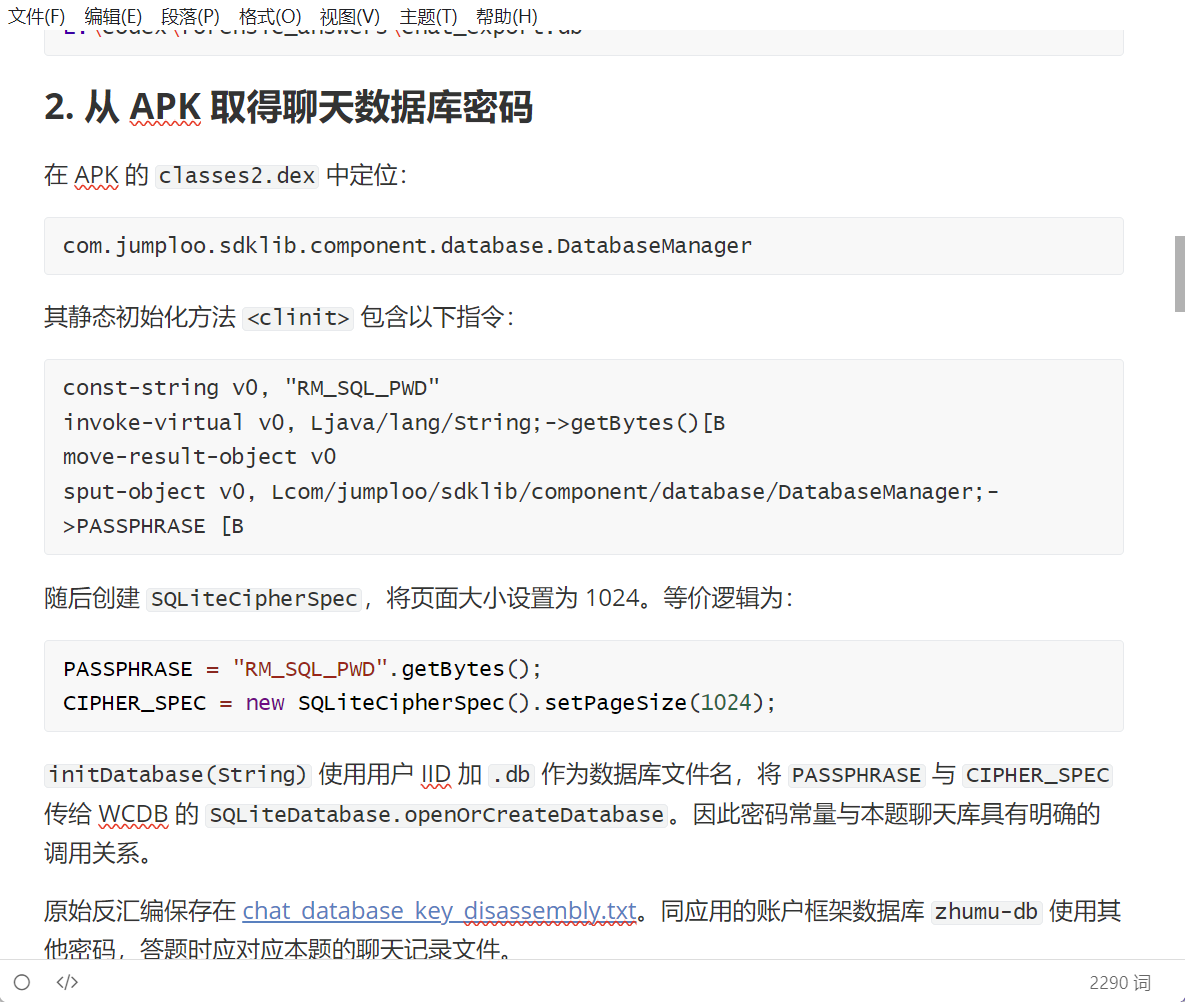Toggle the sidebar with the circle icon
The image size is (1185, 1002).
[22, 982]
